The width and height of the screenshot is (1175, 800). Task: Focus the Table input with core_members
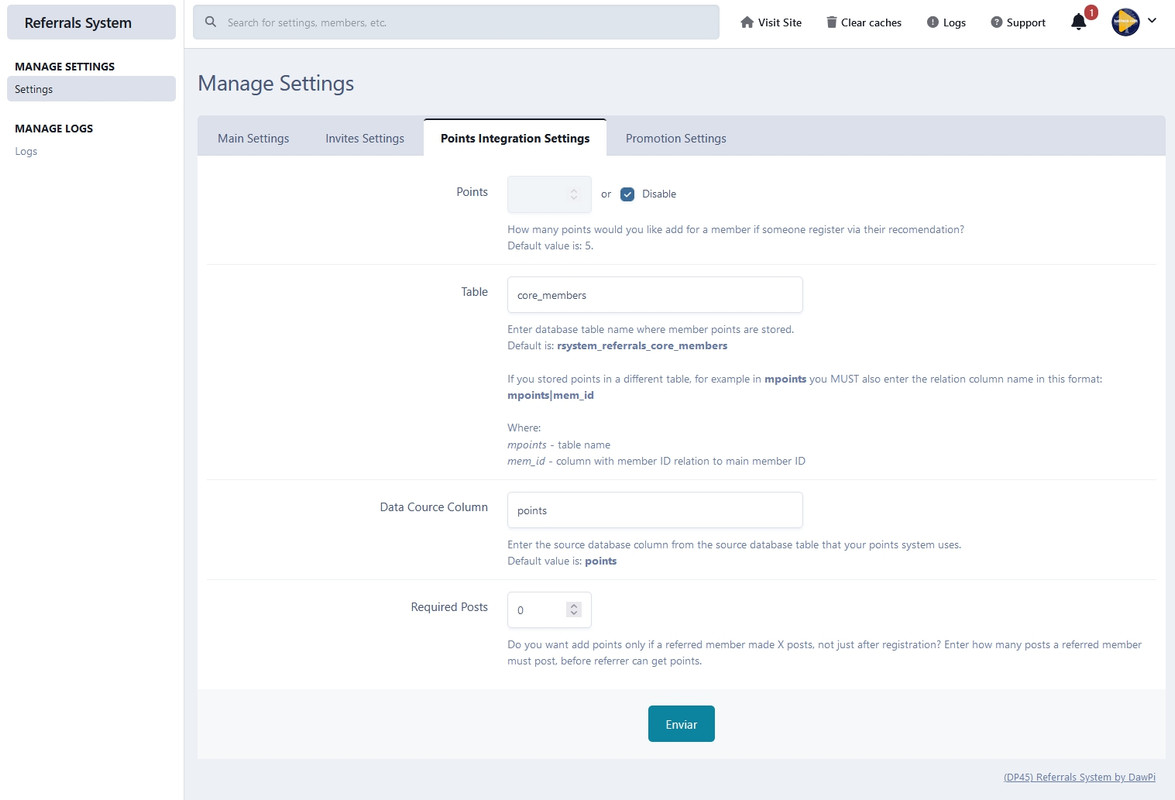(655, 295)
